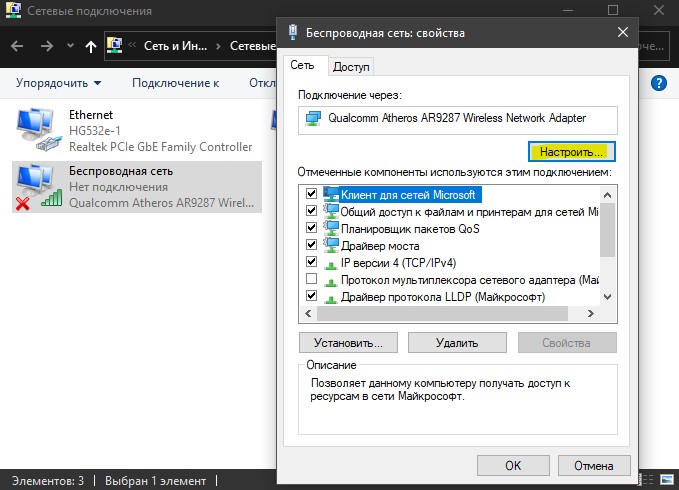Viewport: 679px width, 490px height.
Task: Select the Планировщик пакетов QoS list item
Action: (x=410, y=229)
